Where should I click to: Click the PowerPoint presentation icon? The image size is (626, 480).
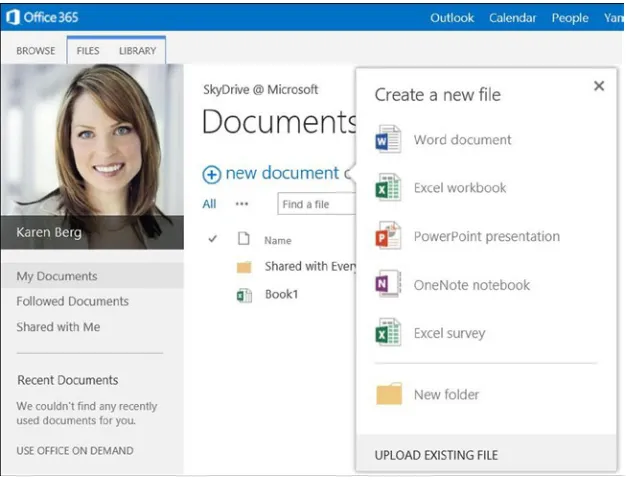pos(388,235)
